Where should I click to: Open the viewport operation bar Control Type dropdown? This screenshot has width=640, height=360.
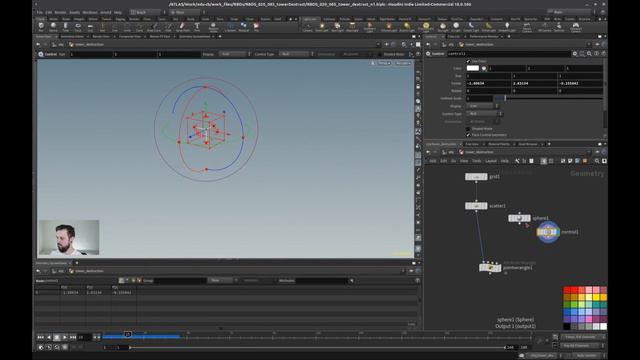[296, 54]
